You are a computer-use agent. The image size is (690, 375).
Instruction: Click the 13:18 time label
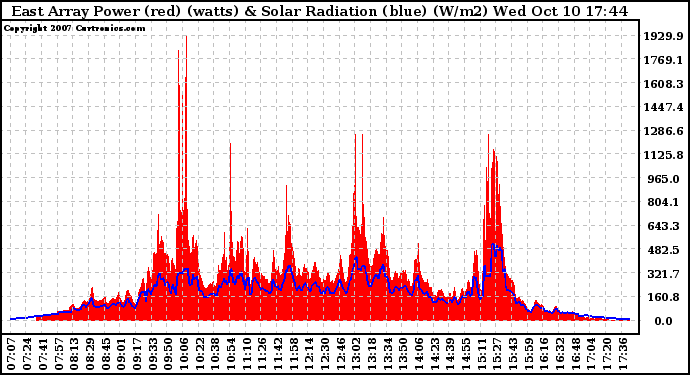tap(372, 354)
